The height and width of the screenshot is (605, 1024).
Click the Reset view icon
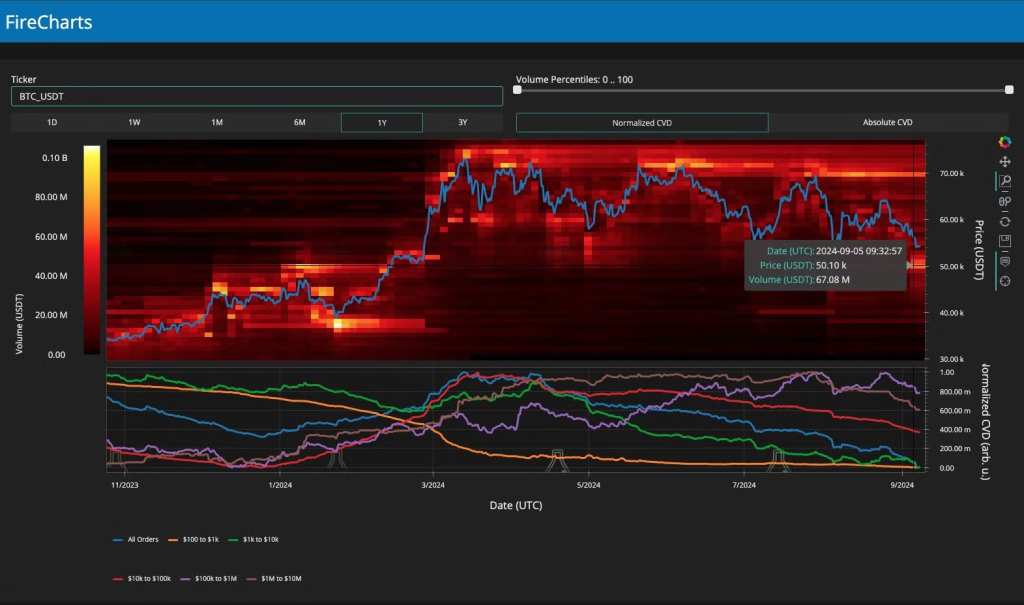coord(1005,221)
